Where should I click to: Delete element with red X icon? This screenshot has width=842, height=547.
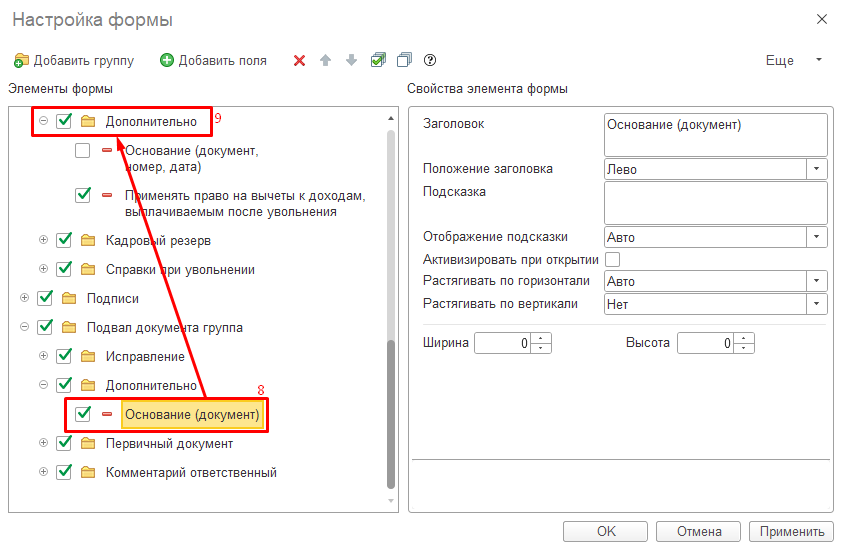pos(300,61)
